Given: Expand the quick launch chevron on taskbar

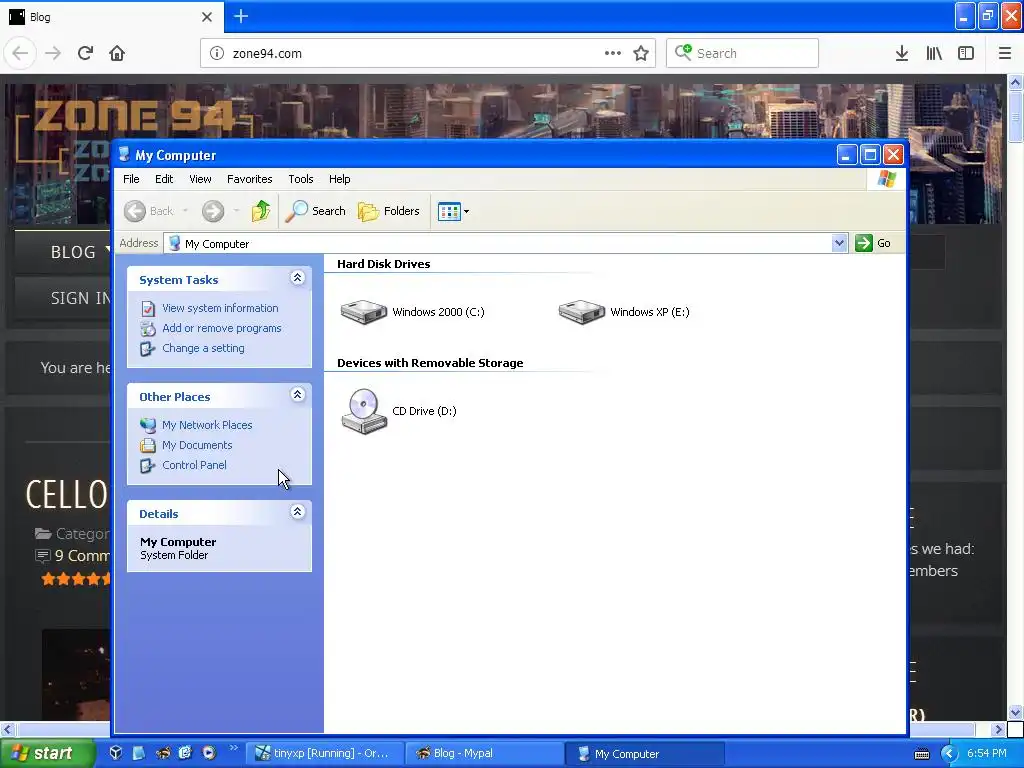Looking at the screenshot, I should coord(234,748).
